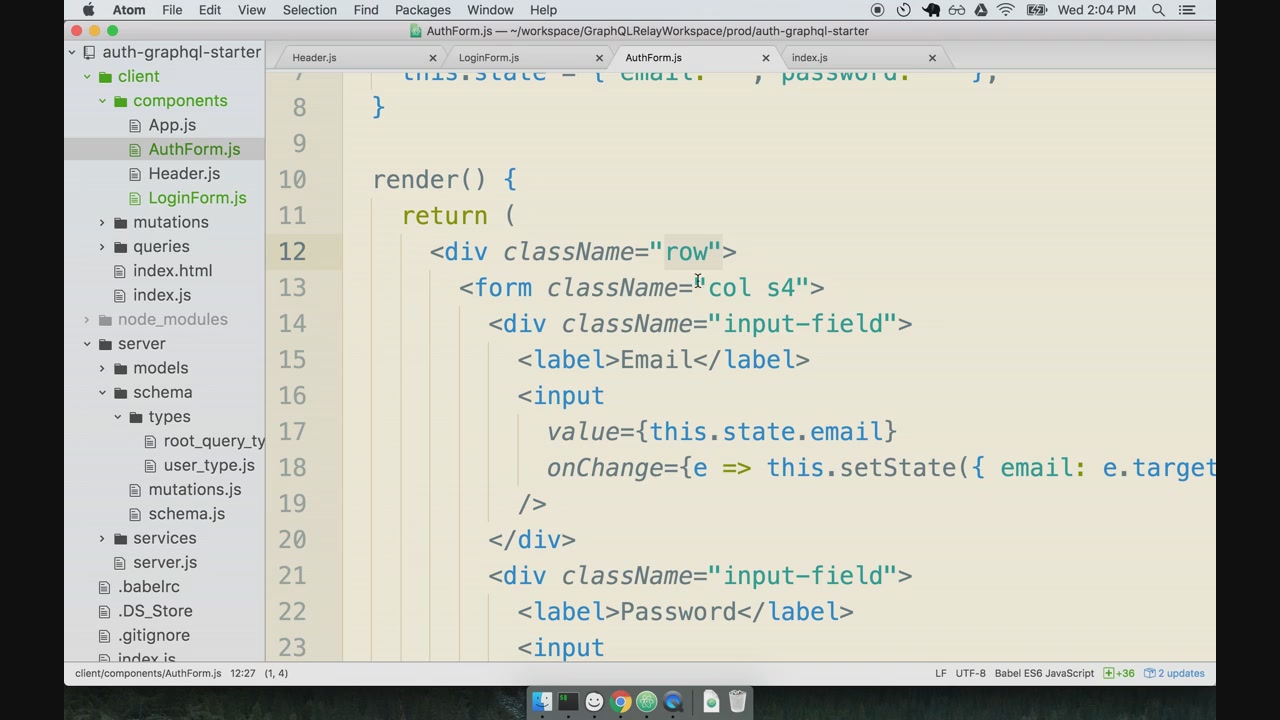
Task: Close the Header.js tab
Action: click(x=432, y=58)
